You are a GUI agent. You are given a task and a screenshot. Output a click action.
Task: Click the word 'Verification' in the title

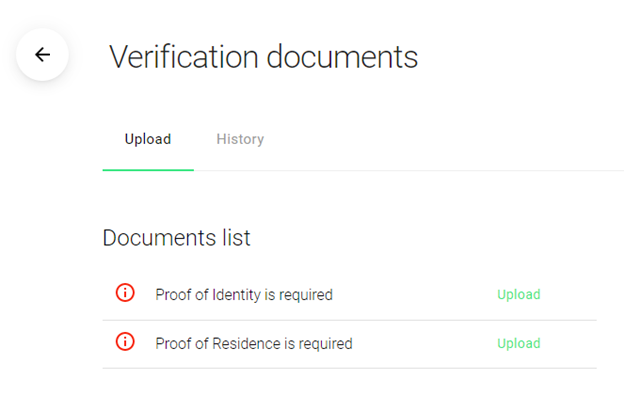point(184,56)
